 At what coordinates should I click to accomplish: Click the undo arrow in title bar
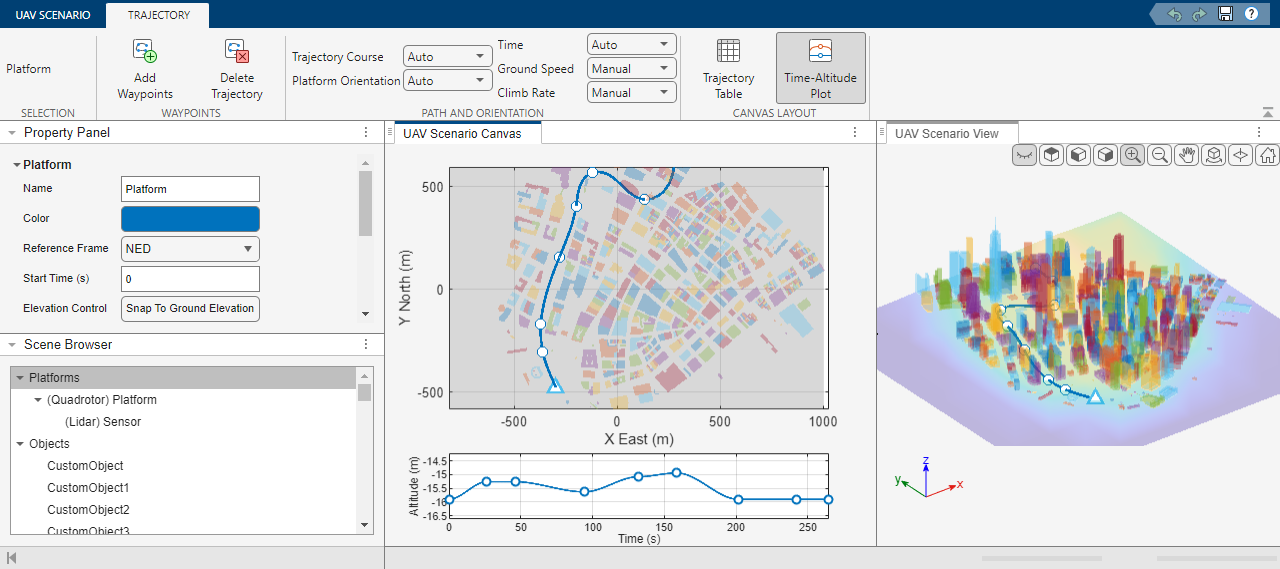coord(1175,14)
